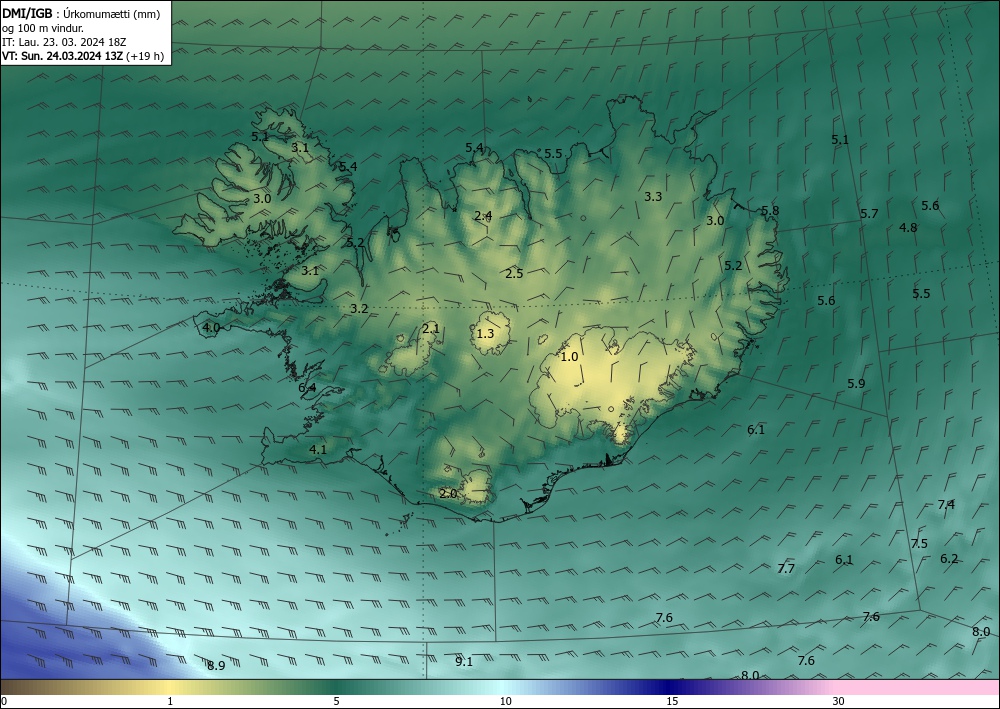This screenshot has height=709, width=1000.
Task: Click the '2.1' map value
Action: (430, 328)
